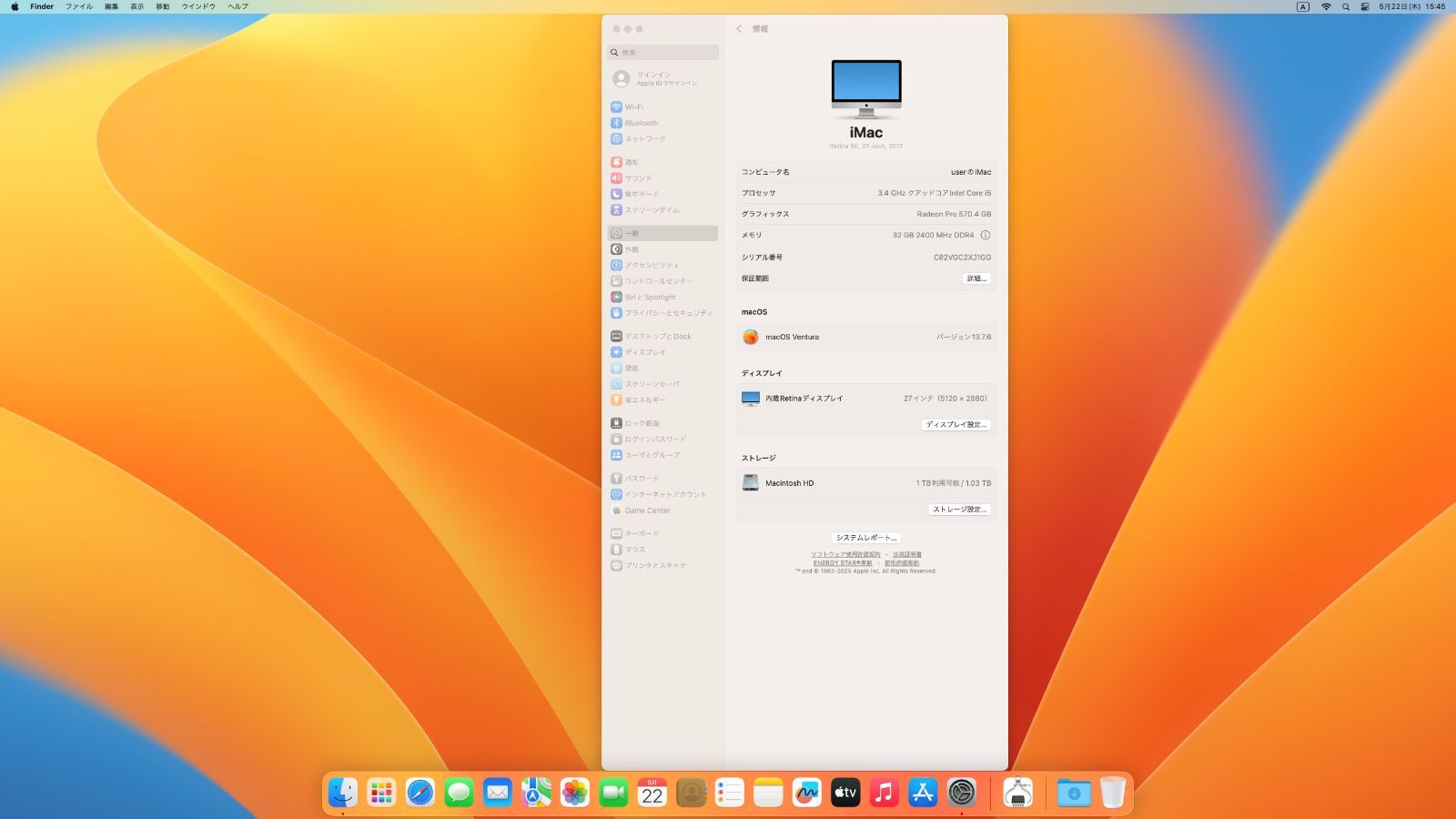The height and width of the screenshot is (819, 1456).
Task: Select スクリーンタイム in the sidebar
Action: [x=662, y=210]
